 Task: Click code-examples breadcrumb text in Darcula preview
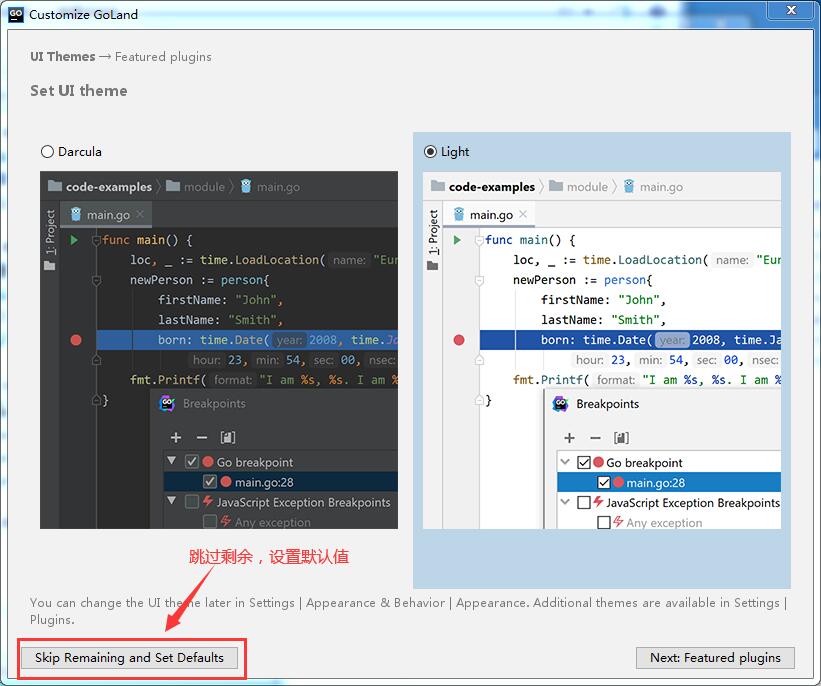[109, 187]
